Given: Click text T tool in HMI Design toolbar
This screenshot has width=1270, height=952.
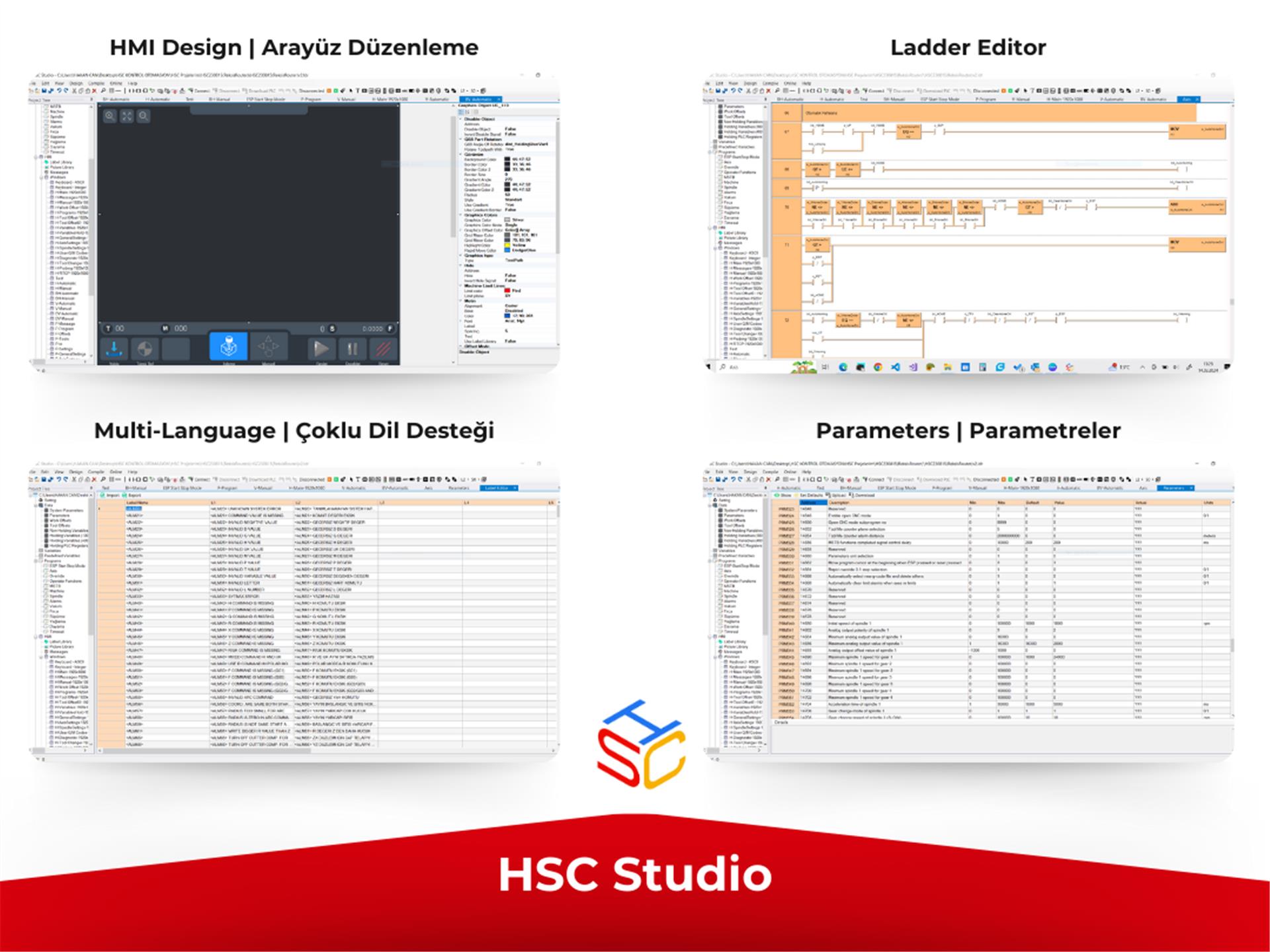Looking at the screenshot, I should [x=357, y=91].
